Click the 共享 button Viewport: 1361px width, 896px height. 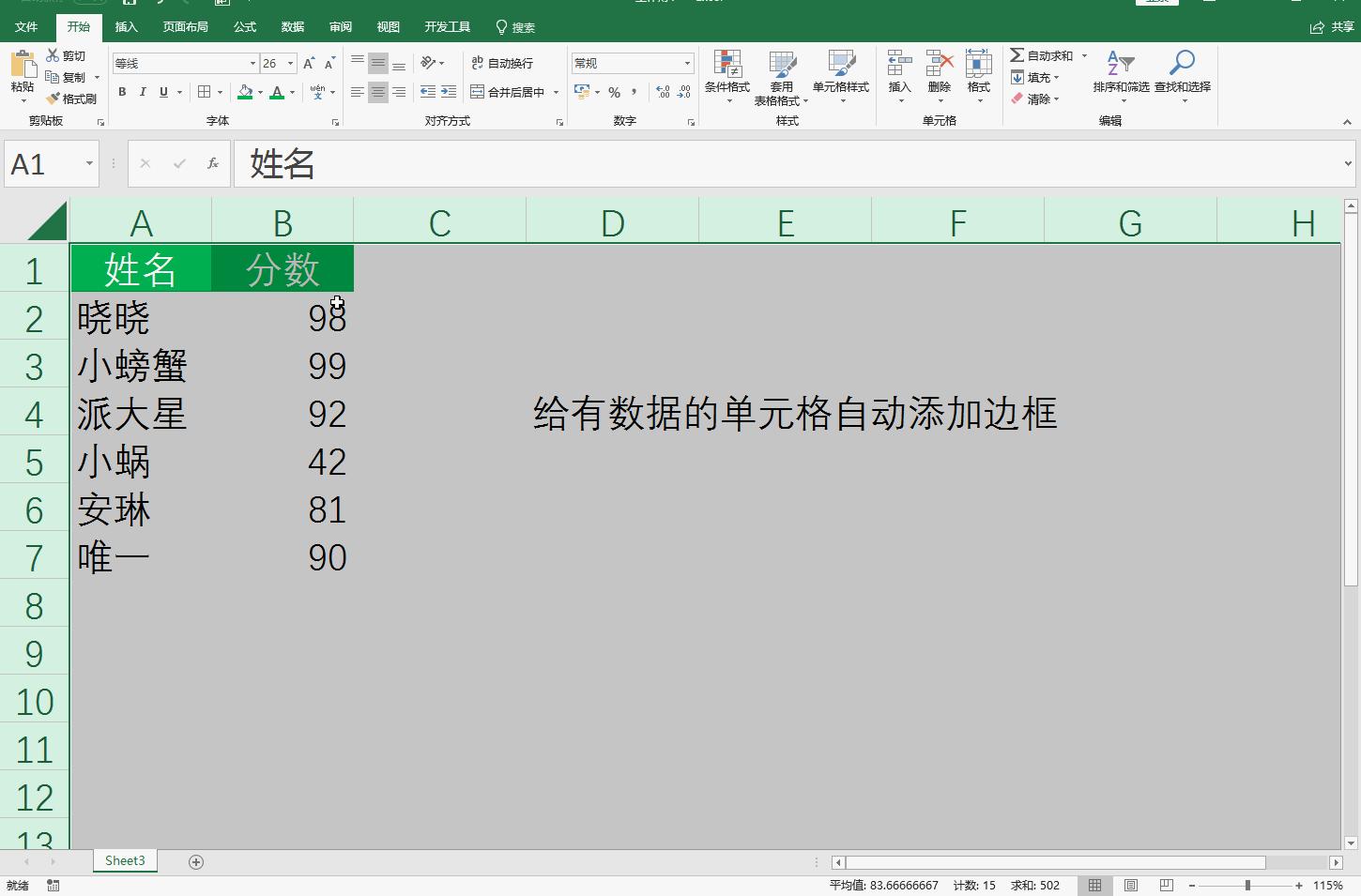click(1332, 26)
